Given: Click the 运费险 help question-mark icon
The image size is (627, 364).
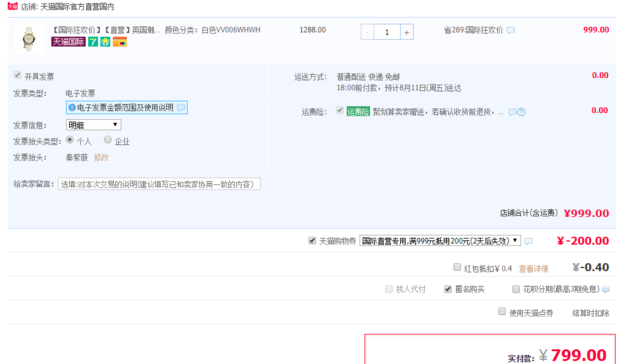Looking at the screenshot, I should [521, 112].
